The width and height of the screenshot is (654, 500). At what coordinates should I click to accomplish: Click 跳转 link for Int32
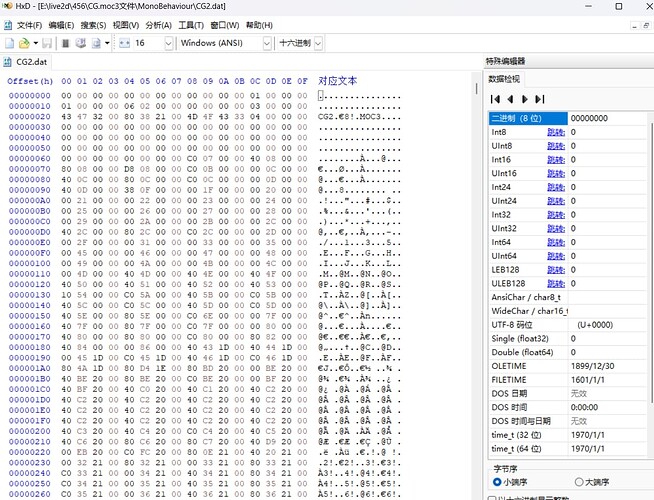coord(556,215)
